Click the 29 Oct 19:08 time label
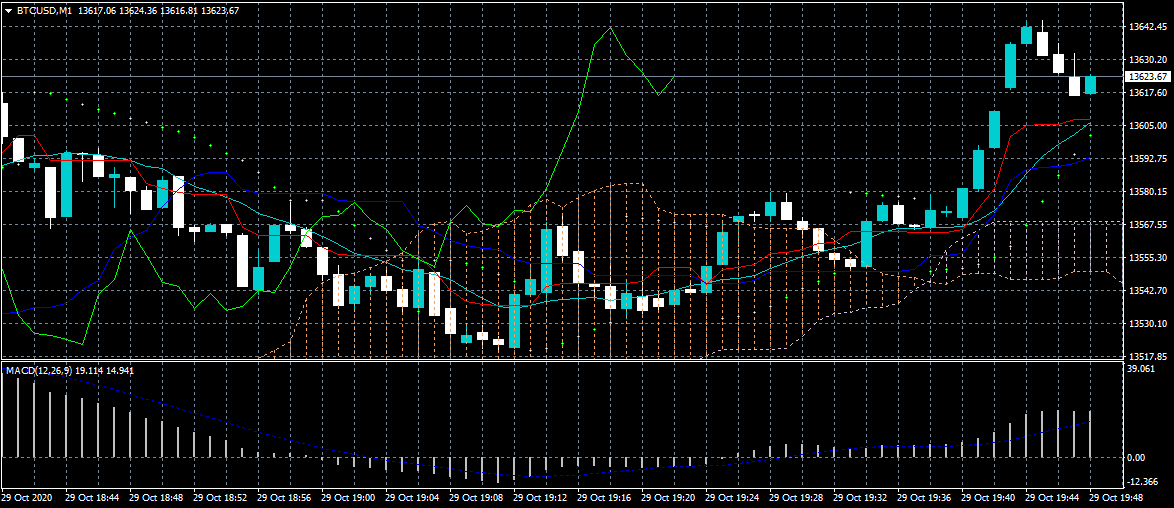Viewport: 1174px width, 508px height. [476, 498]
